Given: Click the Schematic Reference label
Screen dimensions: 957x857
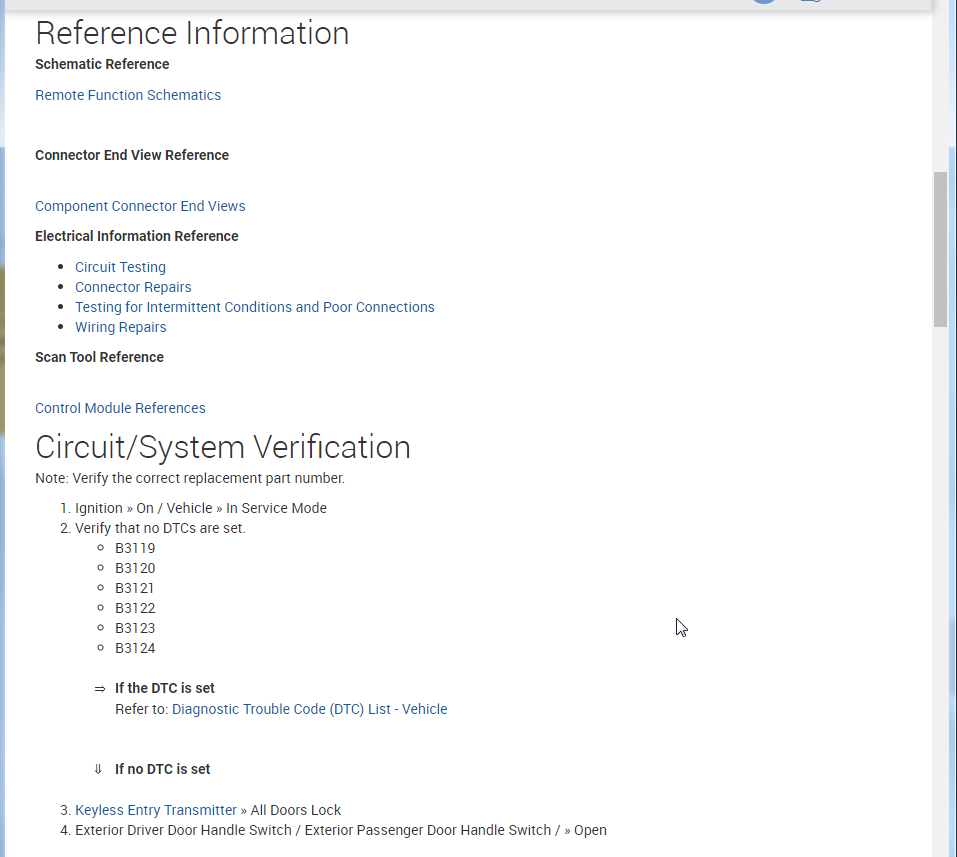Looking at the screenshot, I should tap(102, 64).
